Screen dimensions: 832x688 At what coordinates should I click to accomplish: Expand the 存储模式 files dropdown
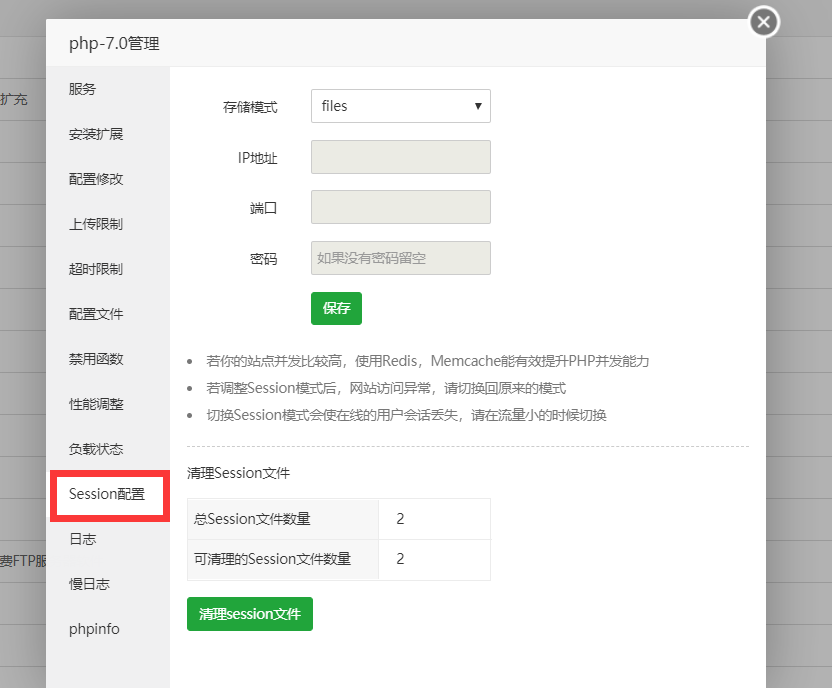point(401,106)
